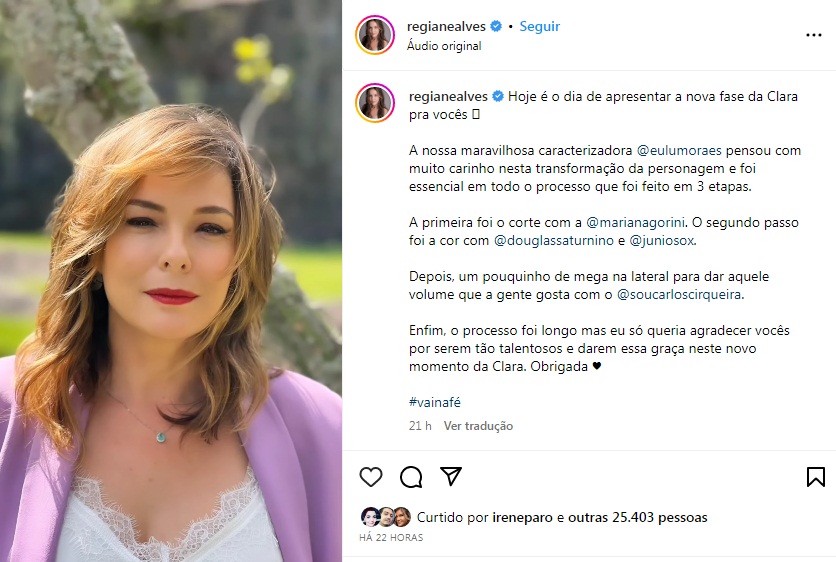This screenshot has width=836, height=562.
Task: Click the verified badge in the post header
Action: click(x=497, y=27)
